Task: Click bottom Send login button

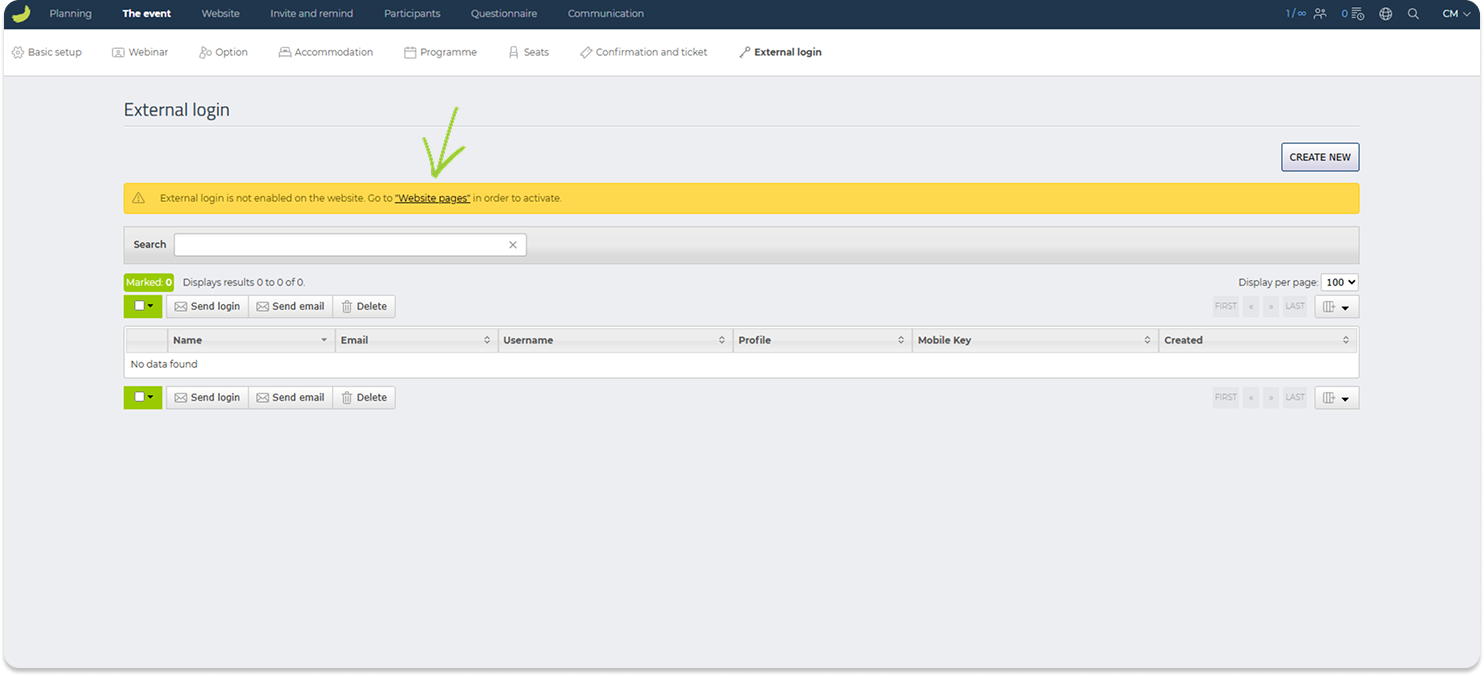Action: tap(207, 398)
